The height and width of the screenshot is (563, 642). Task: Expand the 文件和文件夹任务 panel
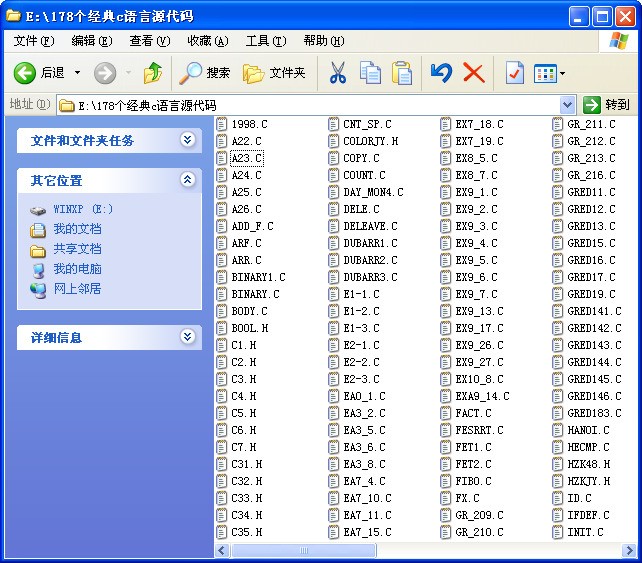pos(187,140)
